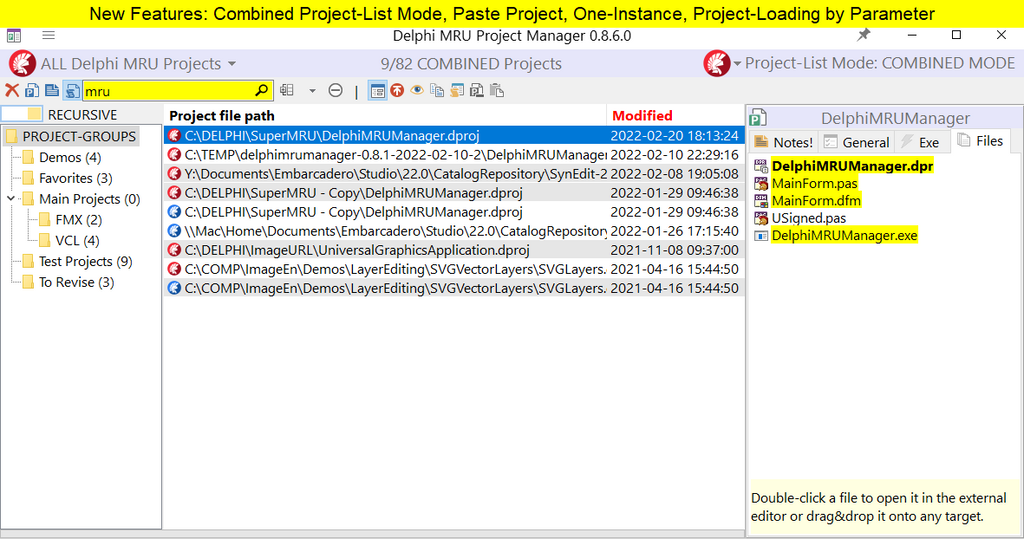Screen dimensions: 1024x539
Task: Open Project-List Mode dropdown
Action: coord(860,64)
